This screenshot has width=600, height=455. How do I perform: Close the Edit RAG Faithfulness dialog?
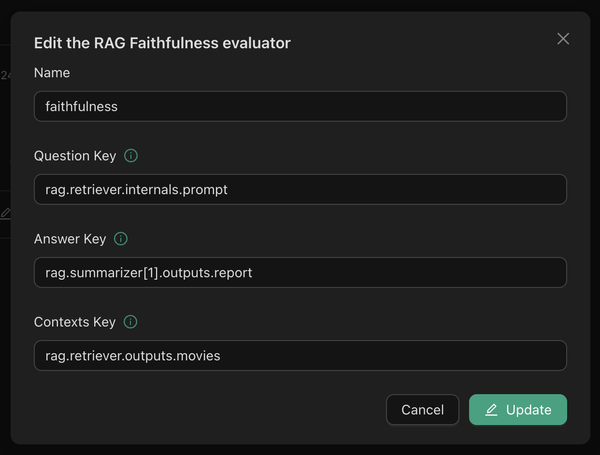point(563,39)
